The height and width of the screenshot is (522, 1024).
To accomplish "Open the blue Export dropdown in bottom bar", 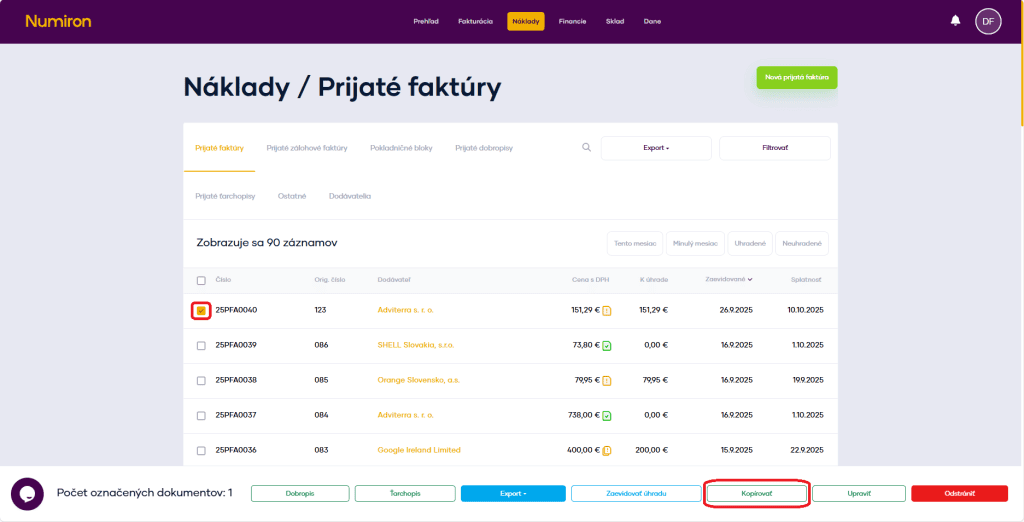I will [x=512, y=493].
